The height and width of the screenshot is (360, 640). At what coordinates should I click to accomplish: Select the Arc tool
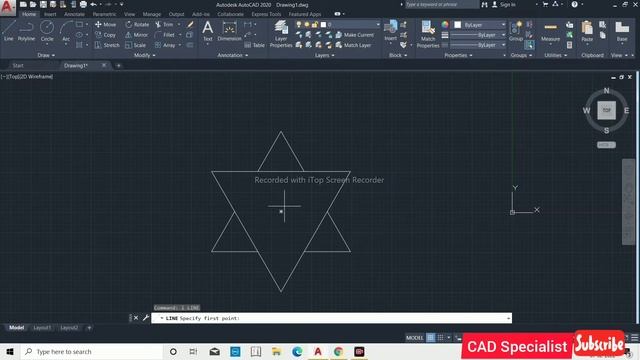[x=66, y=31]
